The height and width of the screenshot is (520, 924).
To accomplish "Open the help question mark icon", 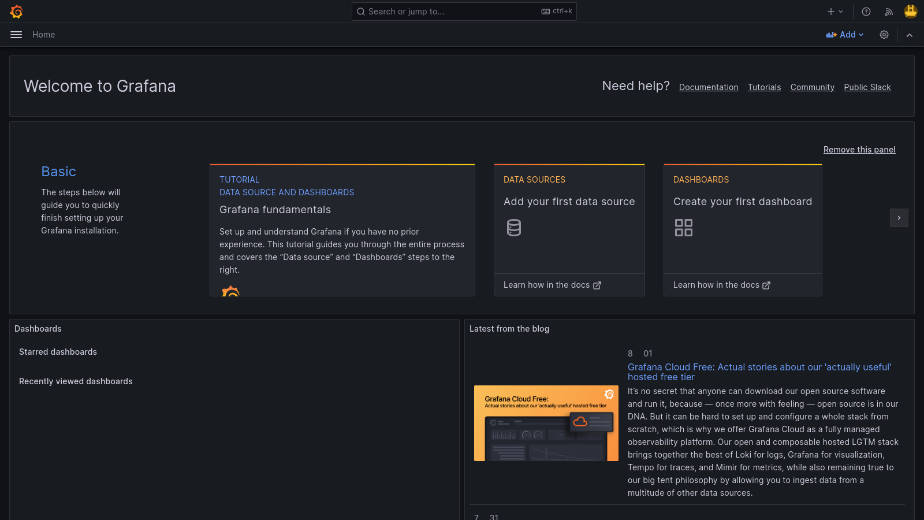I will pos(866,11).
